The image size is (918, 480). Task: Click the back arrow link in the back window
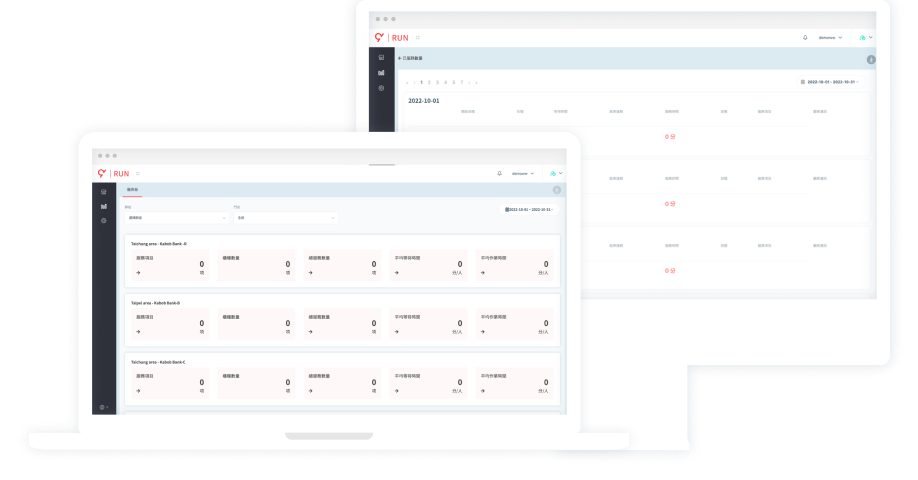(x=400, y=59)
